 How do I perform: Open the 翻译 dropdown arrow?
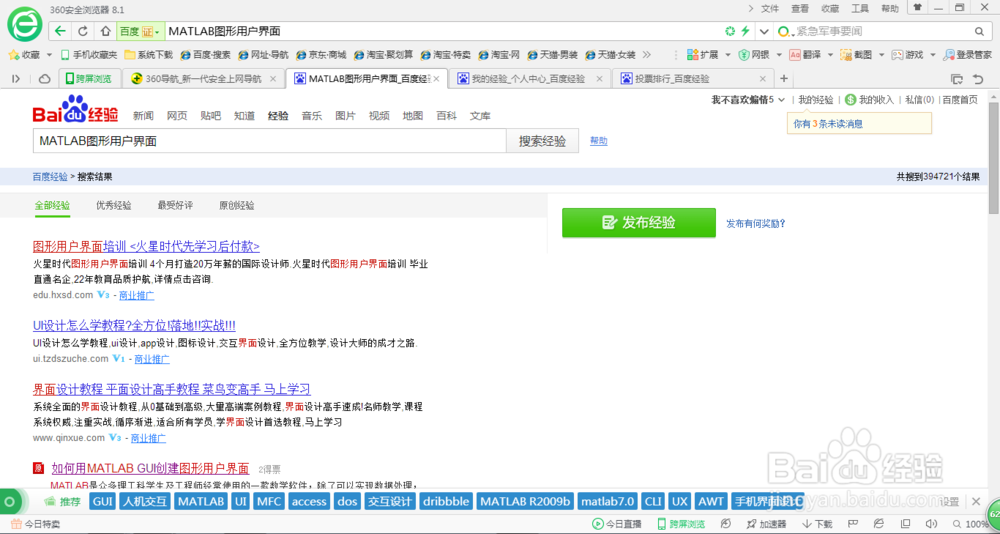click(830, 55)
